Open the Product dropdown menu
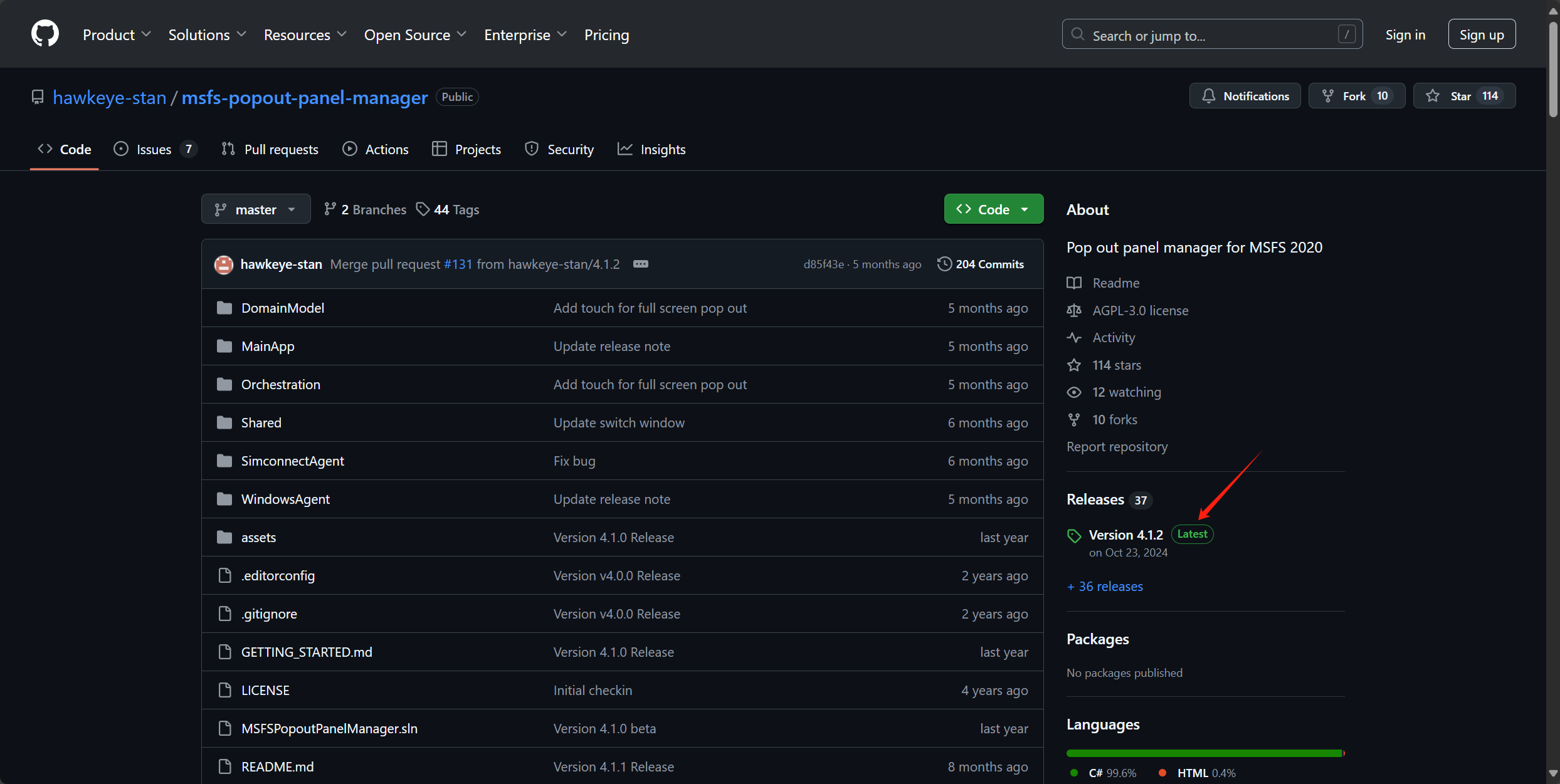Viewport: 1560px width, 784px height. 117,34
